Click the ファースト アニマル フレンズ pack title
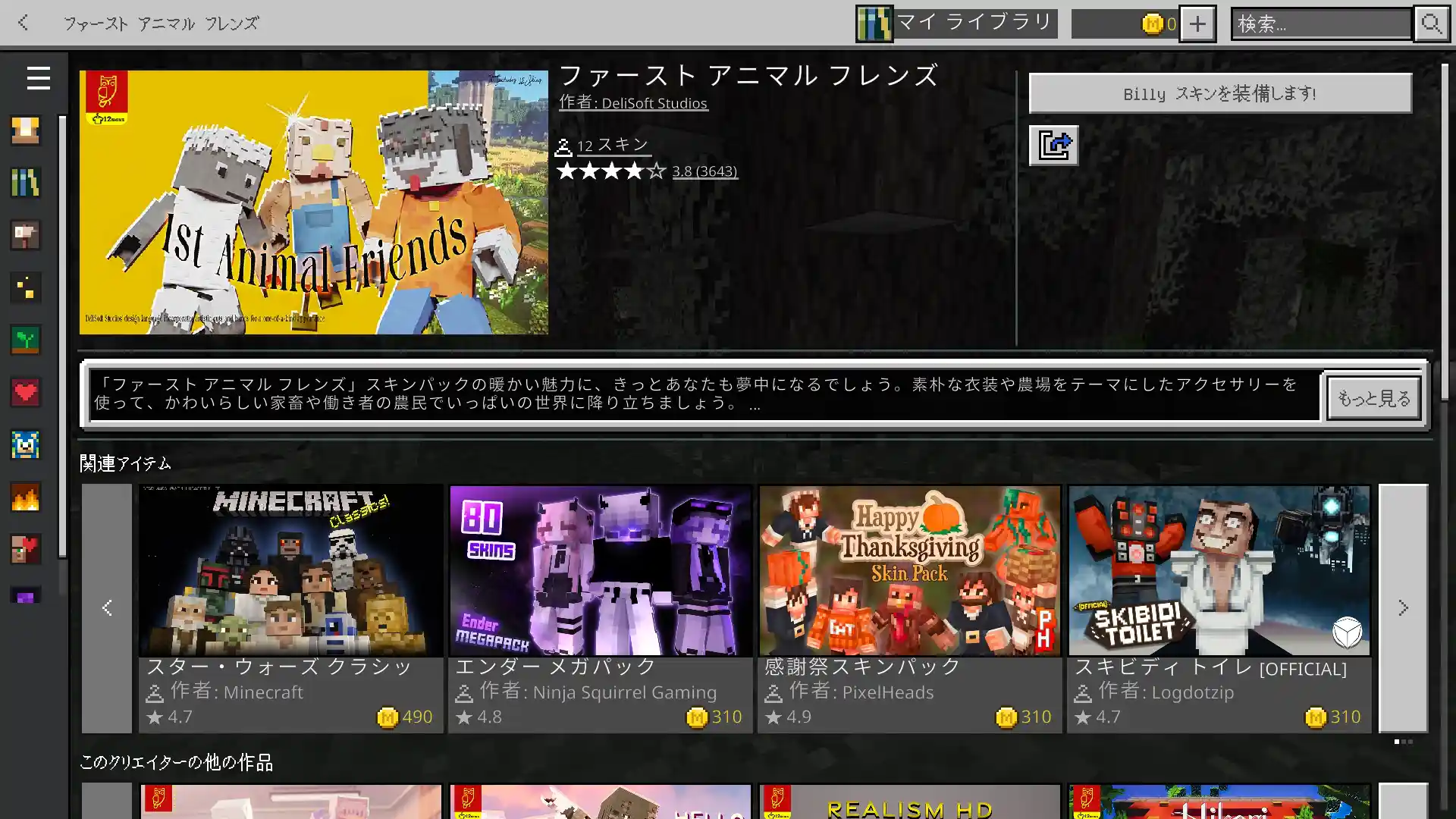This screenshot has height=819, width=1456. click(x=748, y=75)
